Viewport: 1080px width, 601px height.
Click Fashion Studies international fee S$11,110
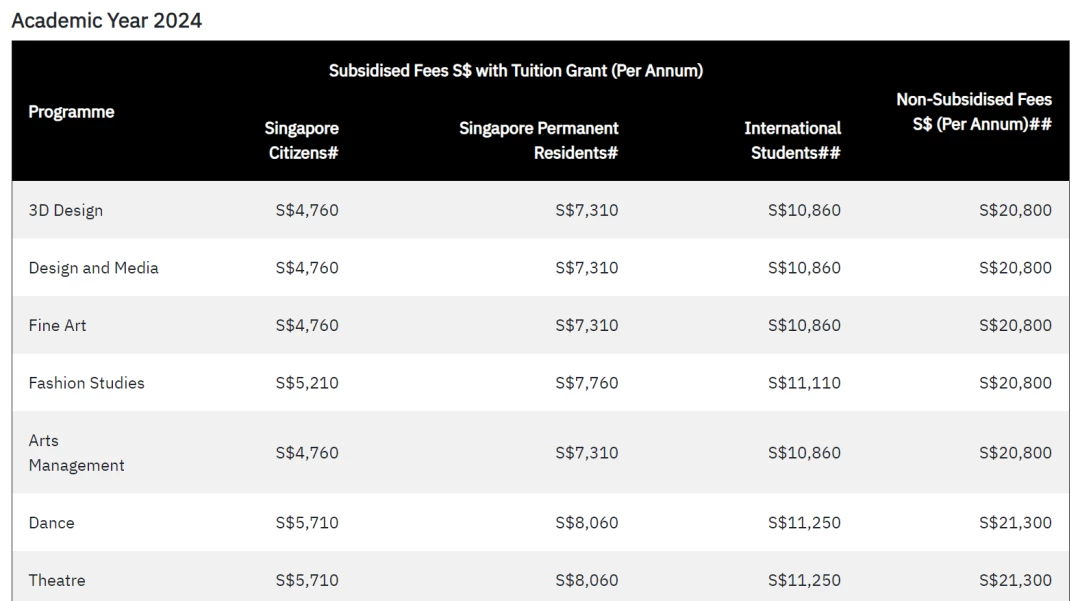click(x=804, y=383)
